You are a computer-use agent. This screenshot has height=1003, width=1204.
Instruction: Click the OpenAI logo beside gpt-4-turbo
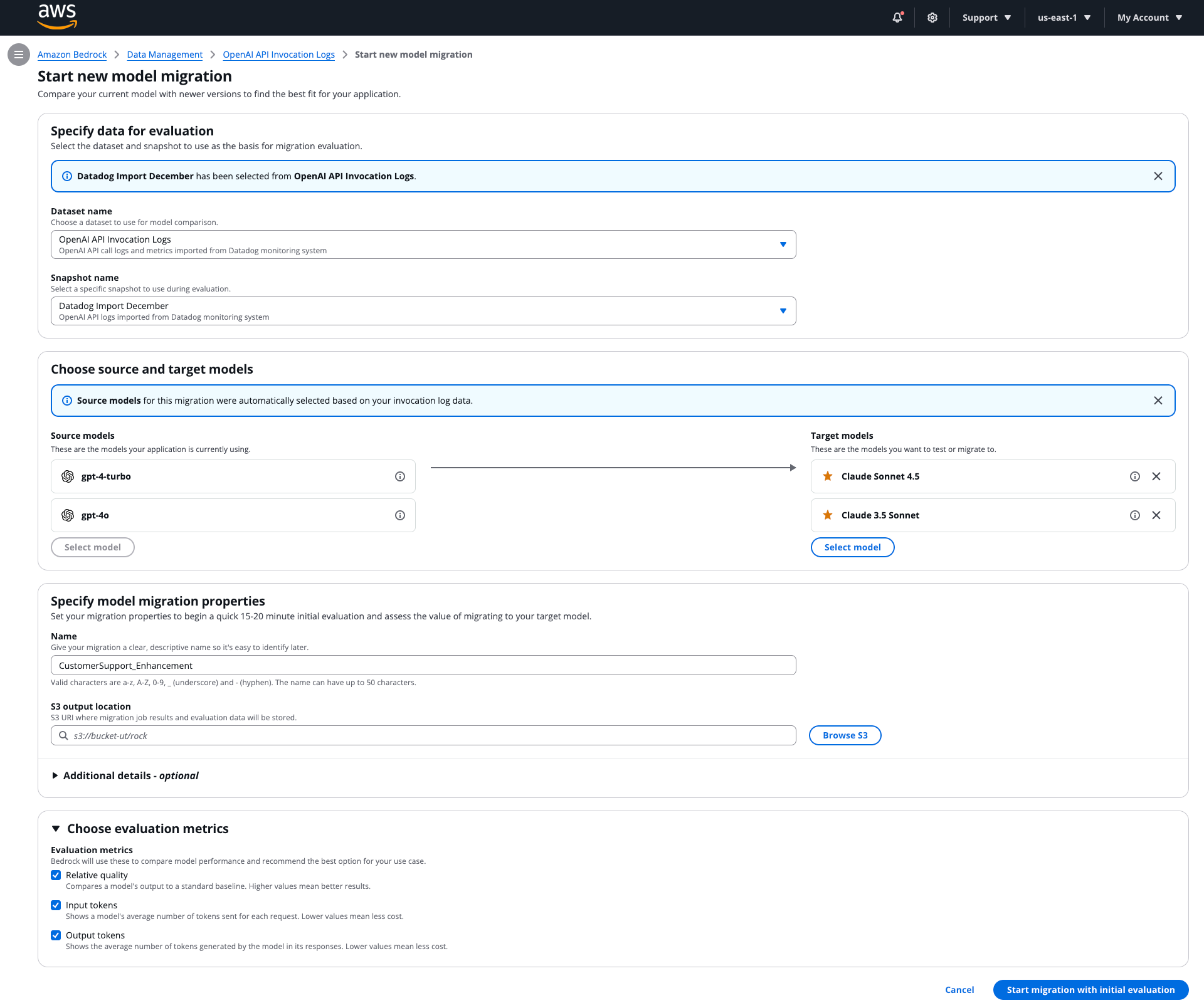[68, 476]
